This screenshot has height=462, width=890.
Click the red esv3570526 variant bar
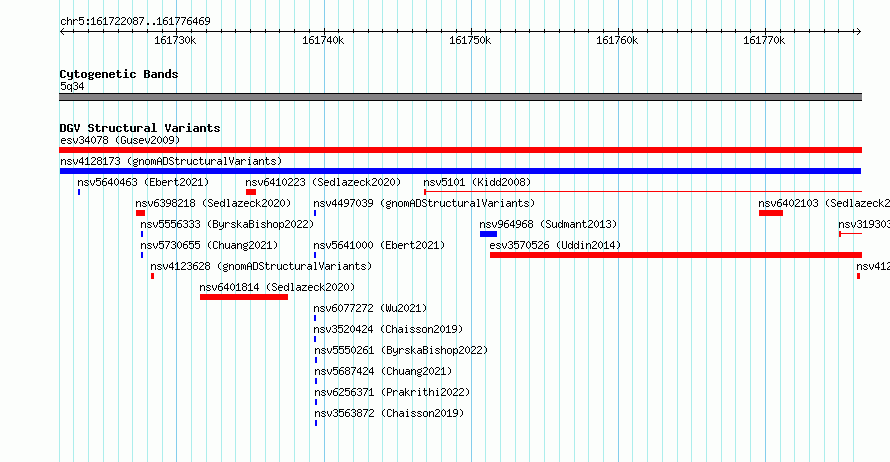point(676,255)
